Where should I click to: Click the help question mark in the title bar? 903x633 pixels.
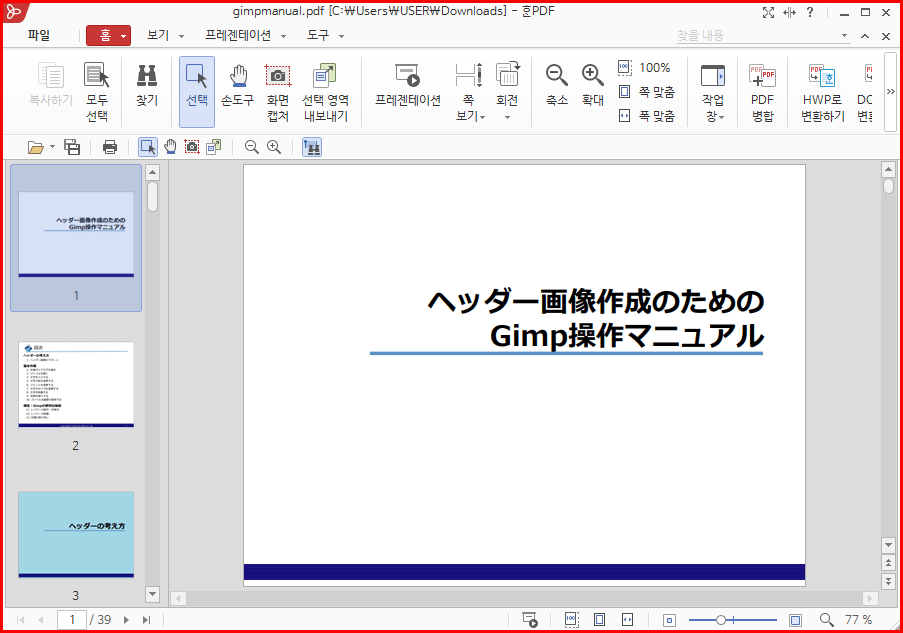point(810,12)
